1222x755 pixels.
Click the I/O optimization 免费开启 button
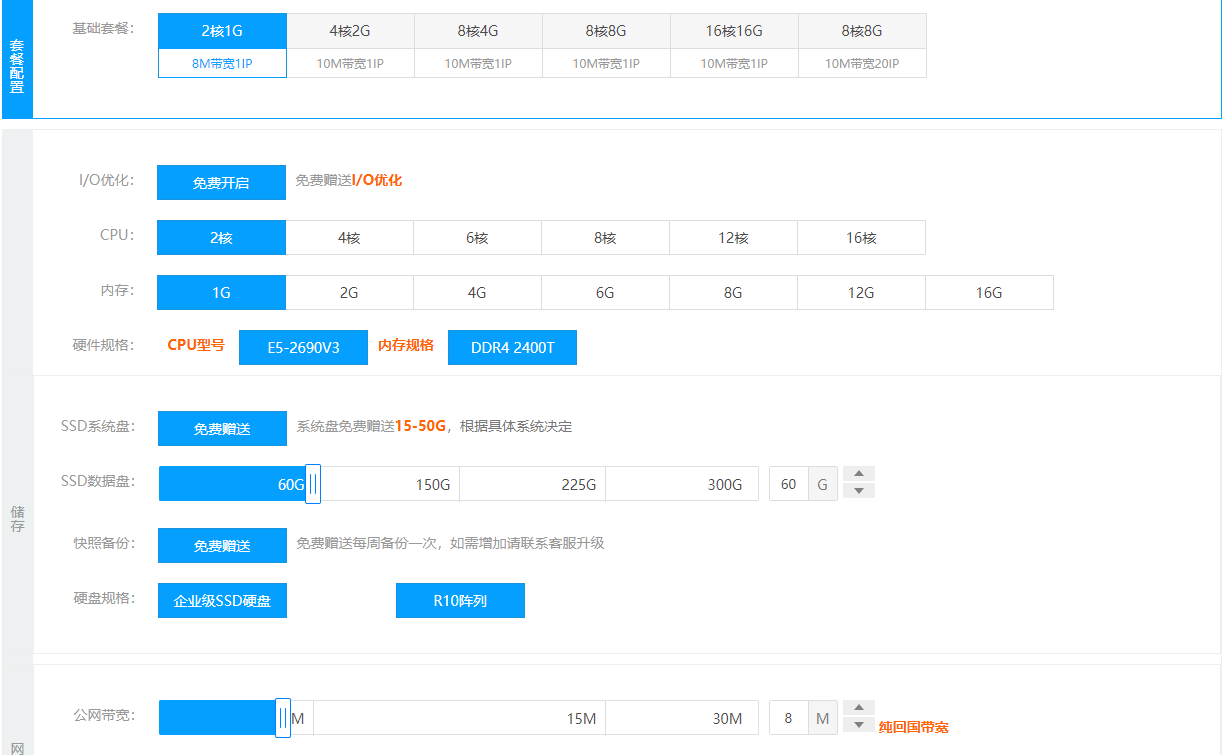point(221,183)
